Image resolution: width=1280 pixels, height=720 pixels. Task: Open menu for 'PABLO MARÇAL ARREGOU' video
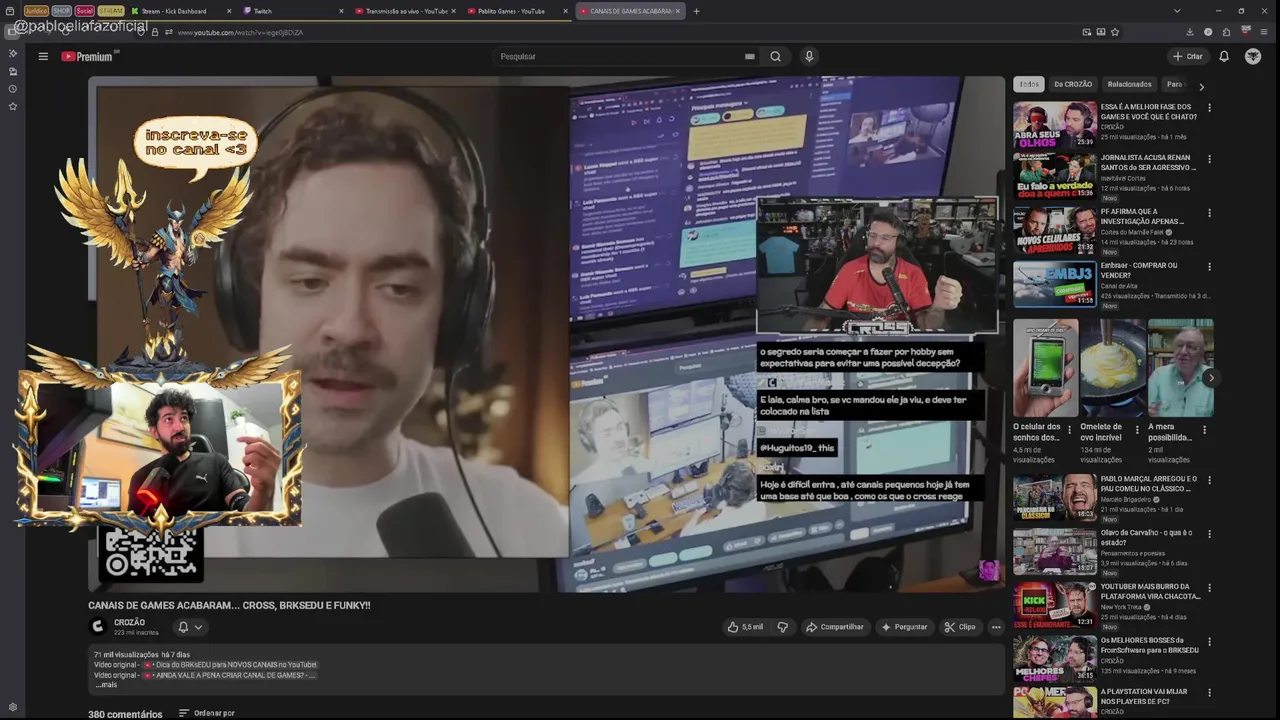pyautogui.click(x=1209, y=480)
